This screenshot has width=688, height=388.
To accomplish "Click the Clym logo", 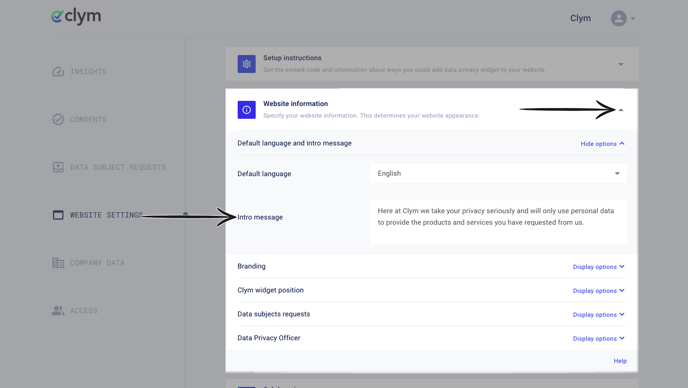I will [76, 17].
